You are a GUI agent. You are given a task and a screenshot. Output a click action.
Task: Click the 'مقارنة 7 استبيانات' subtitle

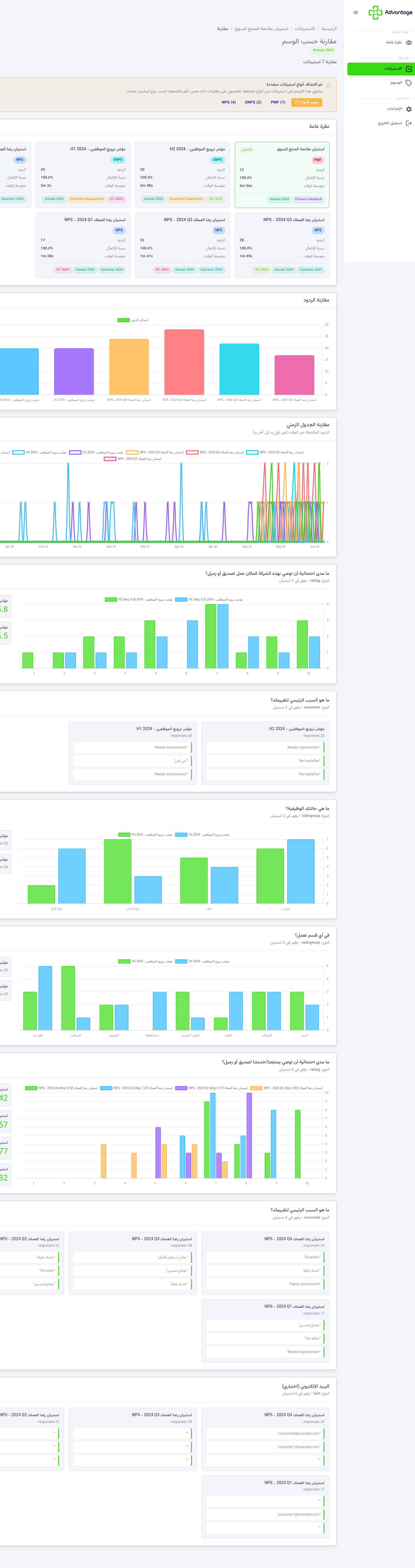pyautogui.click(x=319, y=61)
